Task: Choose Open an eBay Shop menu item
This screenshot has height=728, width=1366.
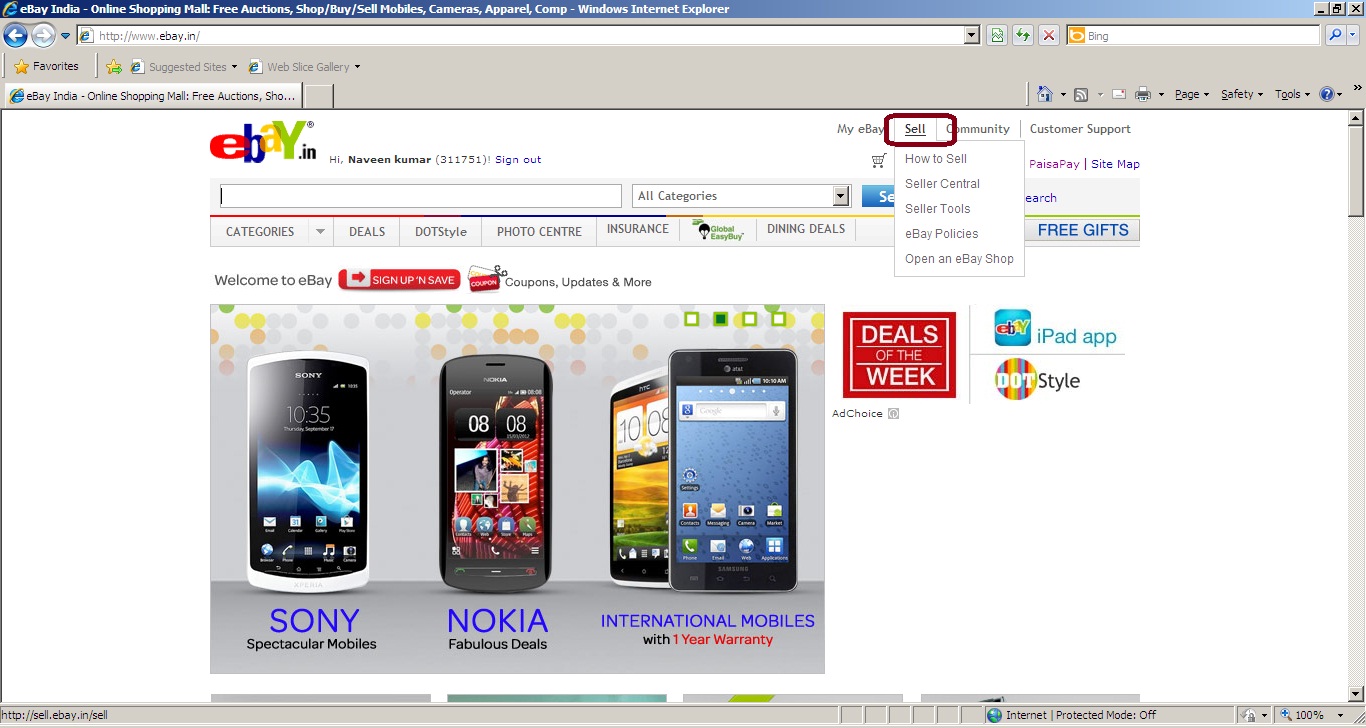Action: click(x=959, y=259)
